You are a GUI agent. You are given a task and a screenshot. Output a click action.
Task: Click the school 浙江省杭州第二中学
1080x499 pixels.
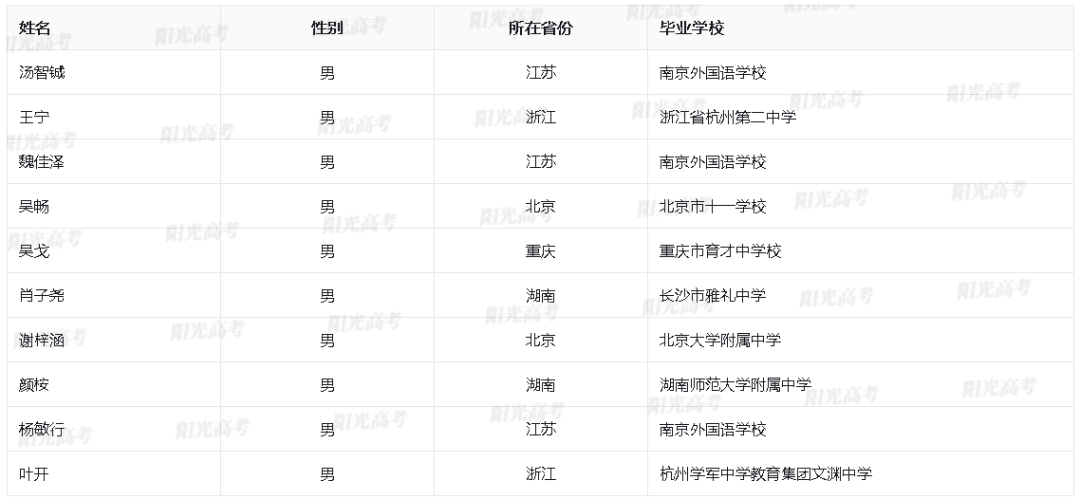(728, 117)
